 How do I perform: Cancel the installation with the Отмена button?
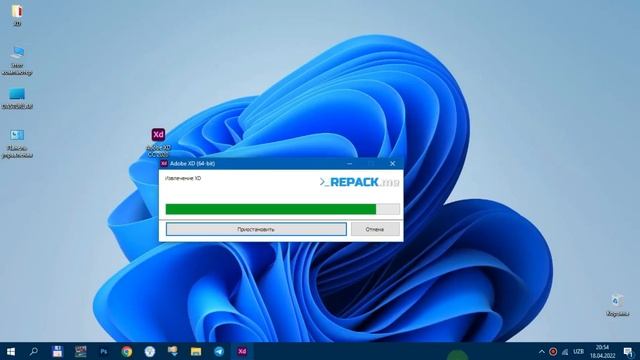(375, 229)
